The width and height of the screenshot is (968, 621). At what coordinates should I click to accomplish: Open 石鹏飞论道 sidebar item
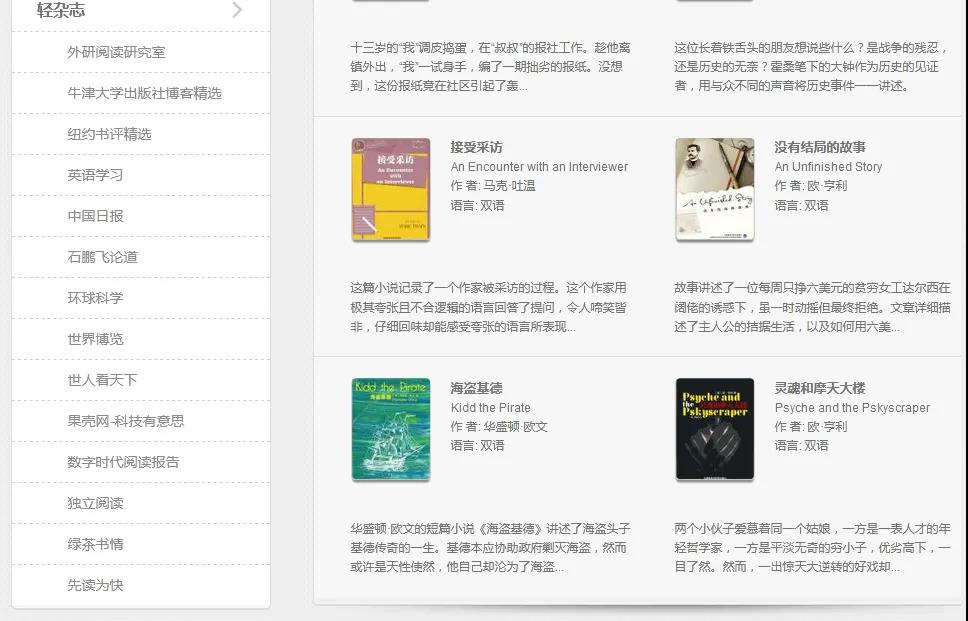click(102, 257)
